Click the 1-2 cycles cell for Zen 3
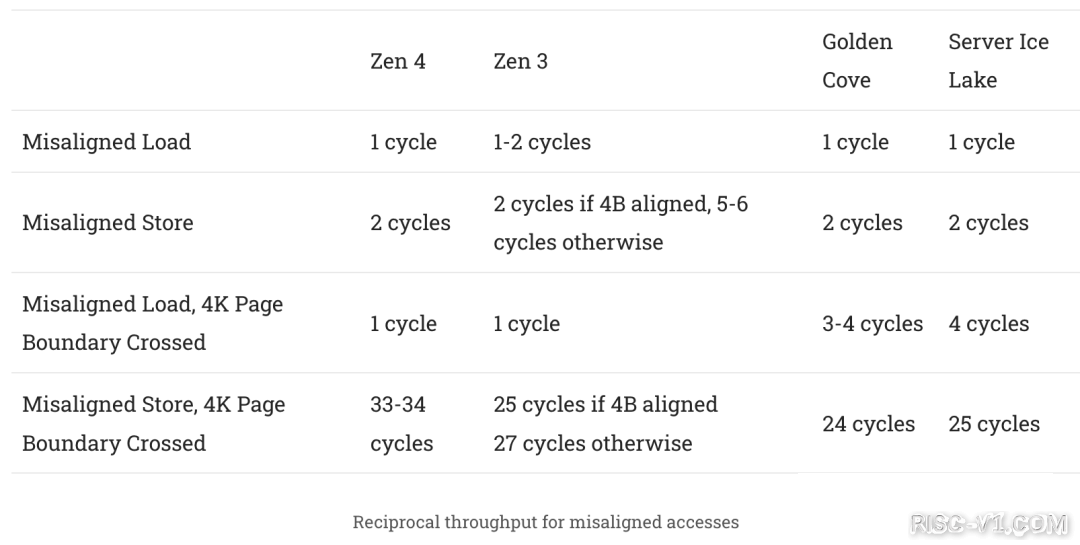 tap(541, 142)
